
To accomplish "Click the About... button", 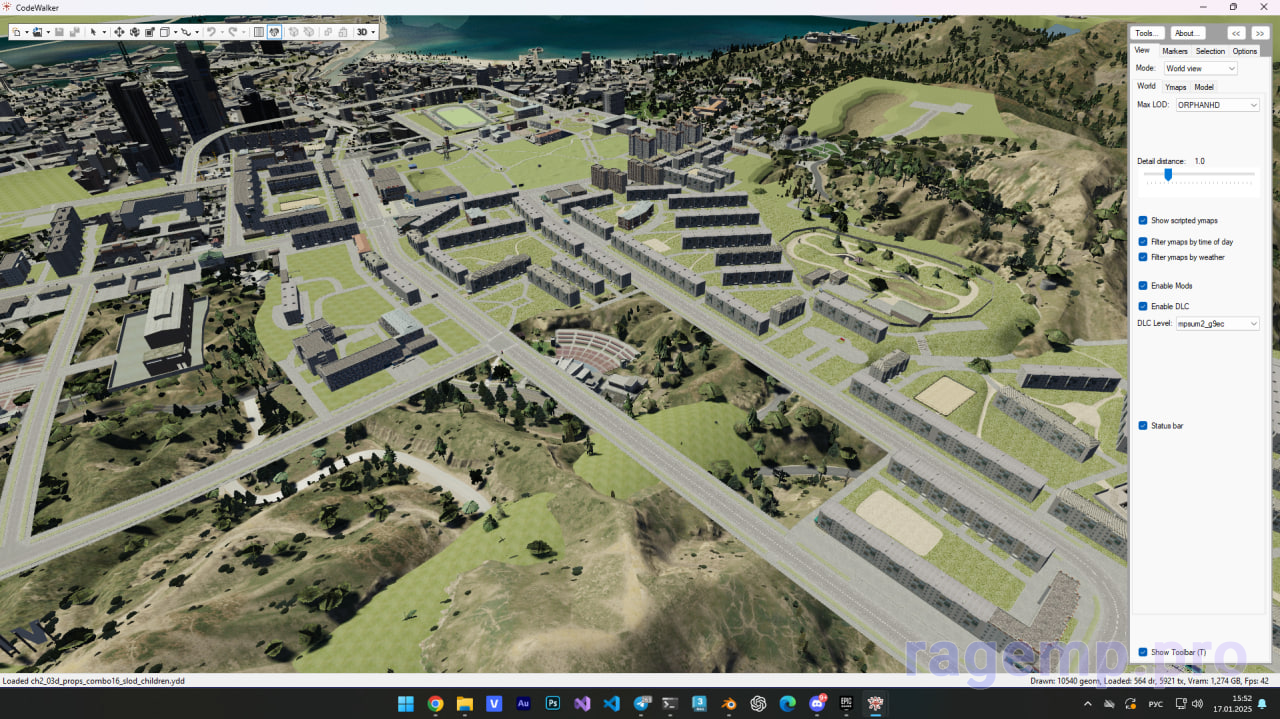I will pyautogui.click(x=1187, y=33).
